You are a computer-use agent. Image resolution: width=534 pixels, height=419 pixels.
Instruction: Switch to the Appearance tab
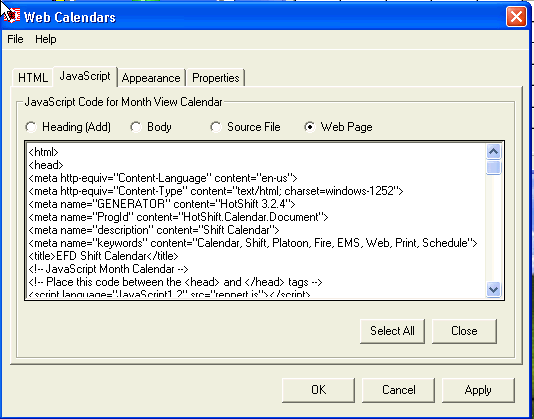tap(151, 78)
